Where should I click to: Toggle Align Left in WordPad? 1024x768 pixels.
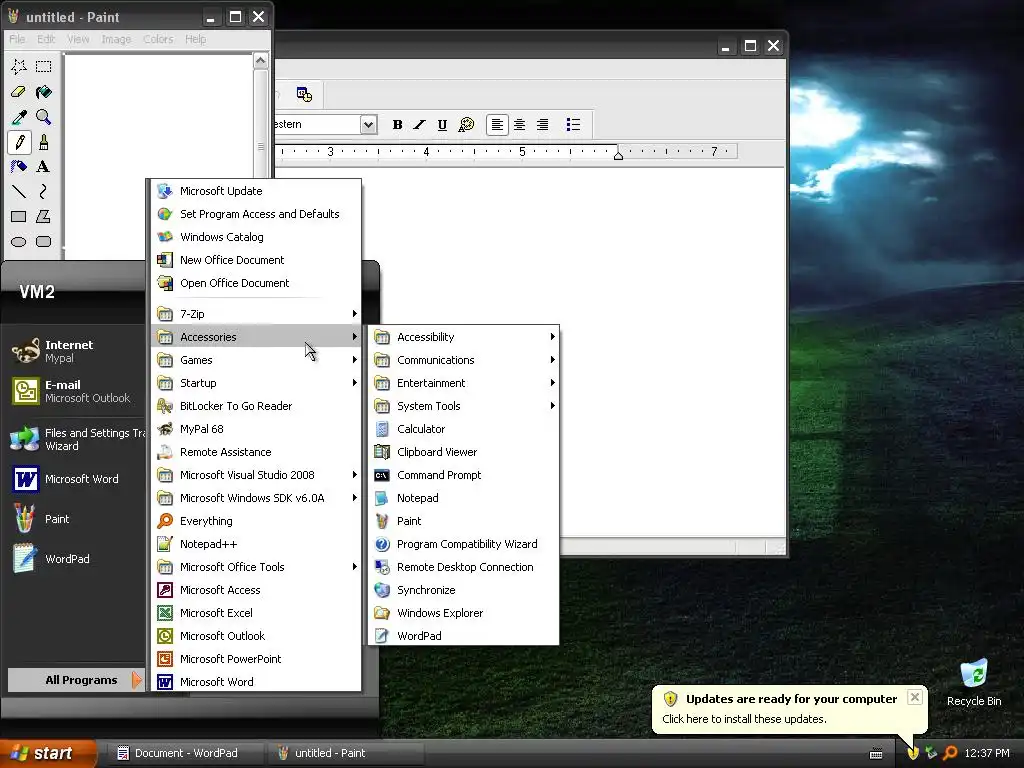497,125
